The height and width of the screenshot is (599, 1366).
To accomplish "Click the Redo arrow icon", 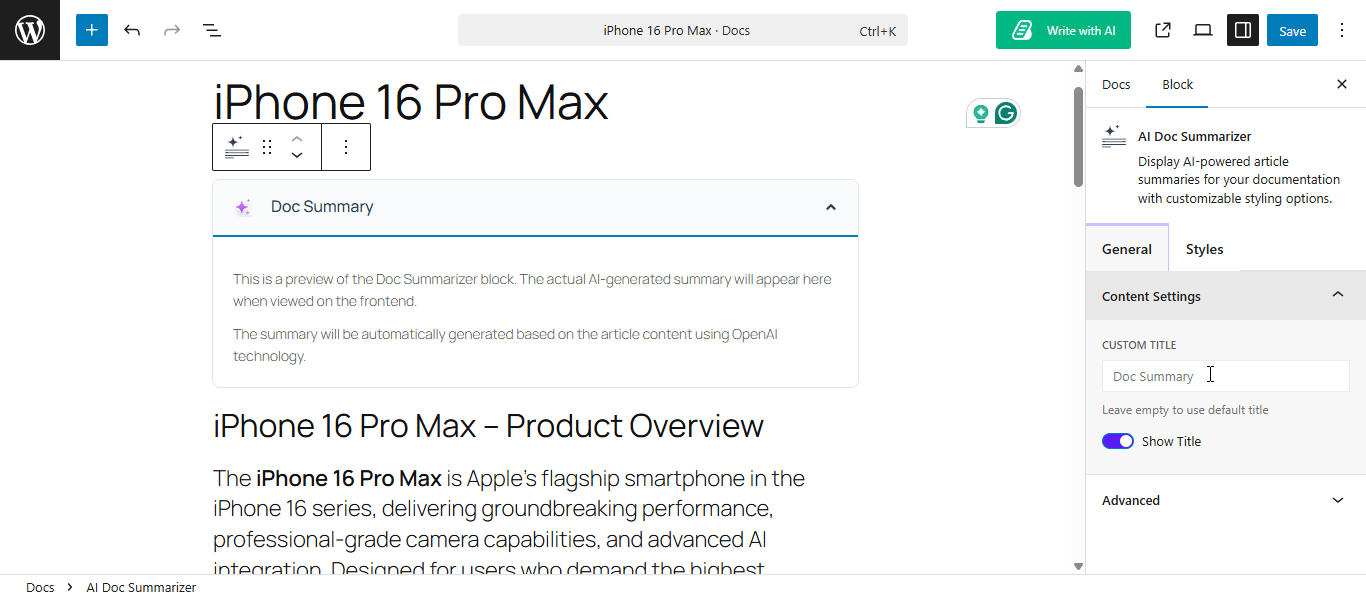I will (x=171, y=29).
